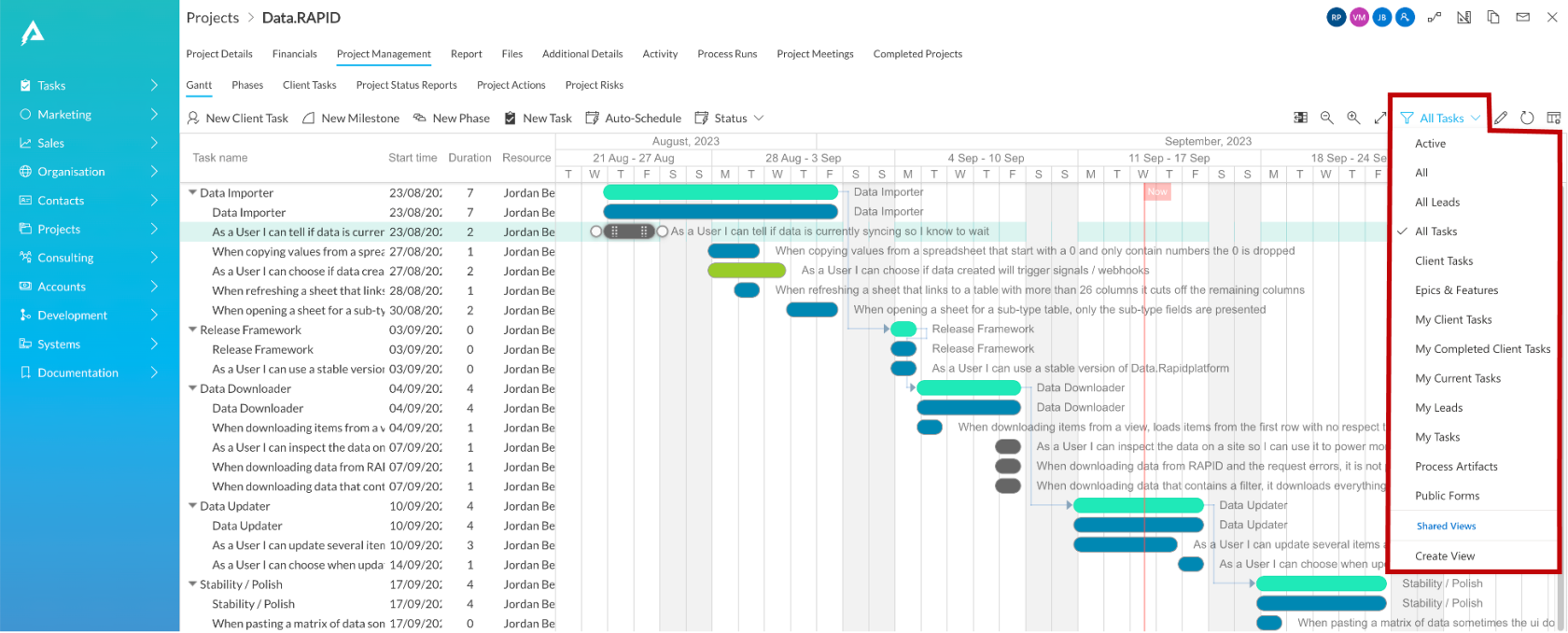
Task: Open the Report tab
Action: point(467,54)
